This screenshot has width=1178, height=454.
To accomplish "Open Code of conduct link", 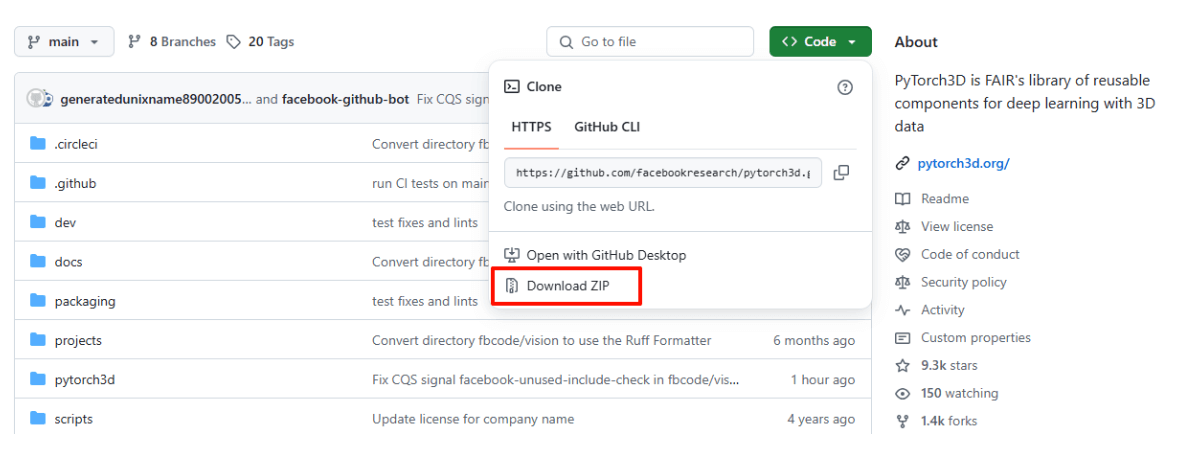I will pos(971,254).
